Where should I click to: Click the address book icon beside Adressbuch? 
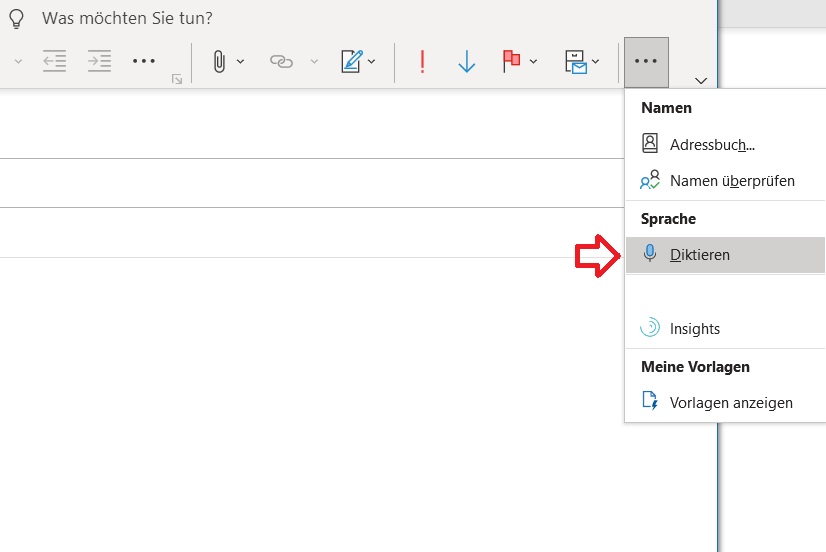coord(650,143)
